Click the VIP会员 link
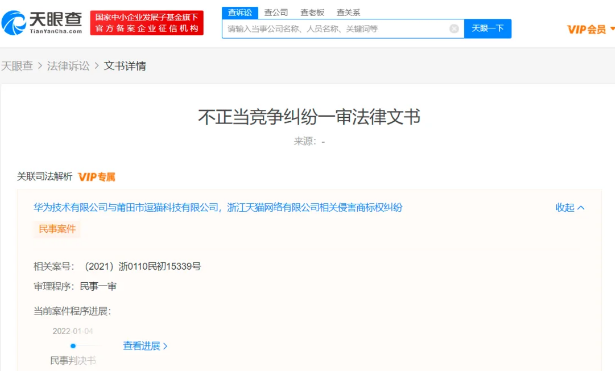The image size is (615, 371). coord(586,29)
